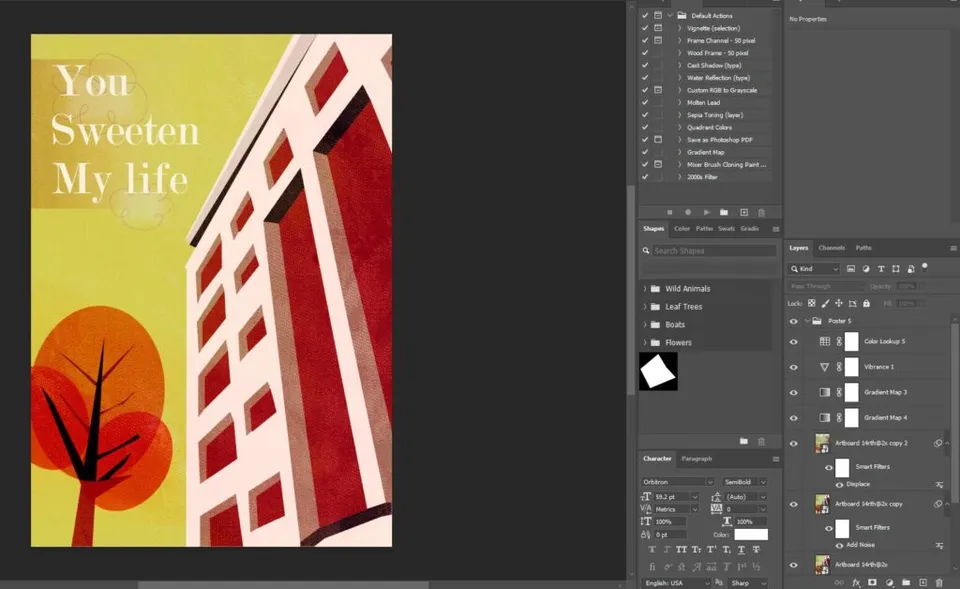Toggle checkmark for Gradient Map action

pos(645,152)
